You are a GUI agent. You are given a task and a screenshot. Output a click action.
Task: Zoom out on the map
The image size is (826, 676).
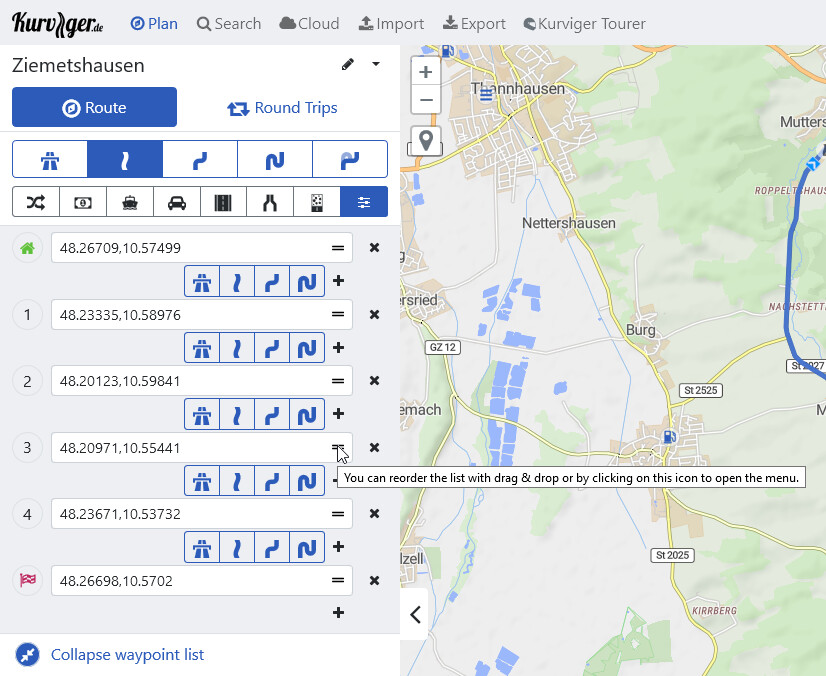pyautogui.click(x=426, y=100)
